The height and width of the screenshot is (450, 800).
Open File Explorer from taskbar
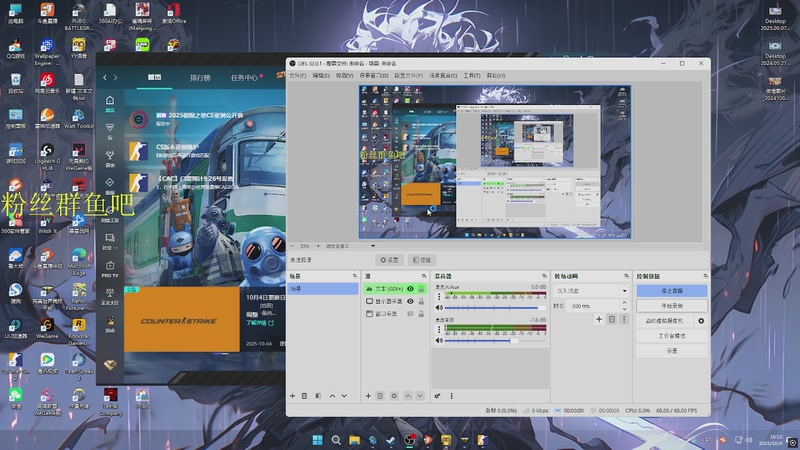[x=354, y=440]
